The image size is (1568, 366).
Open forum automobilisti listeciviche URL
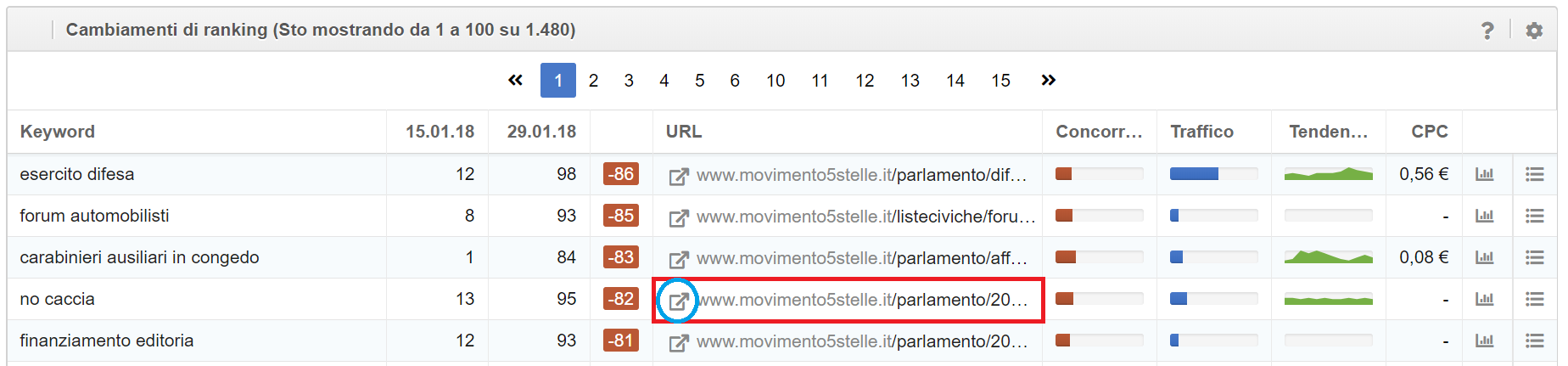[x=865, y=217]
